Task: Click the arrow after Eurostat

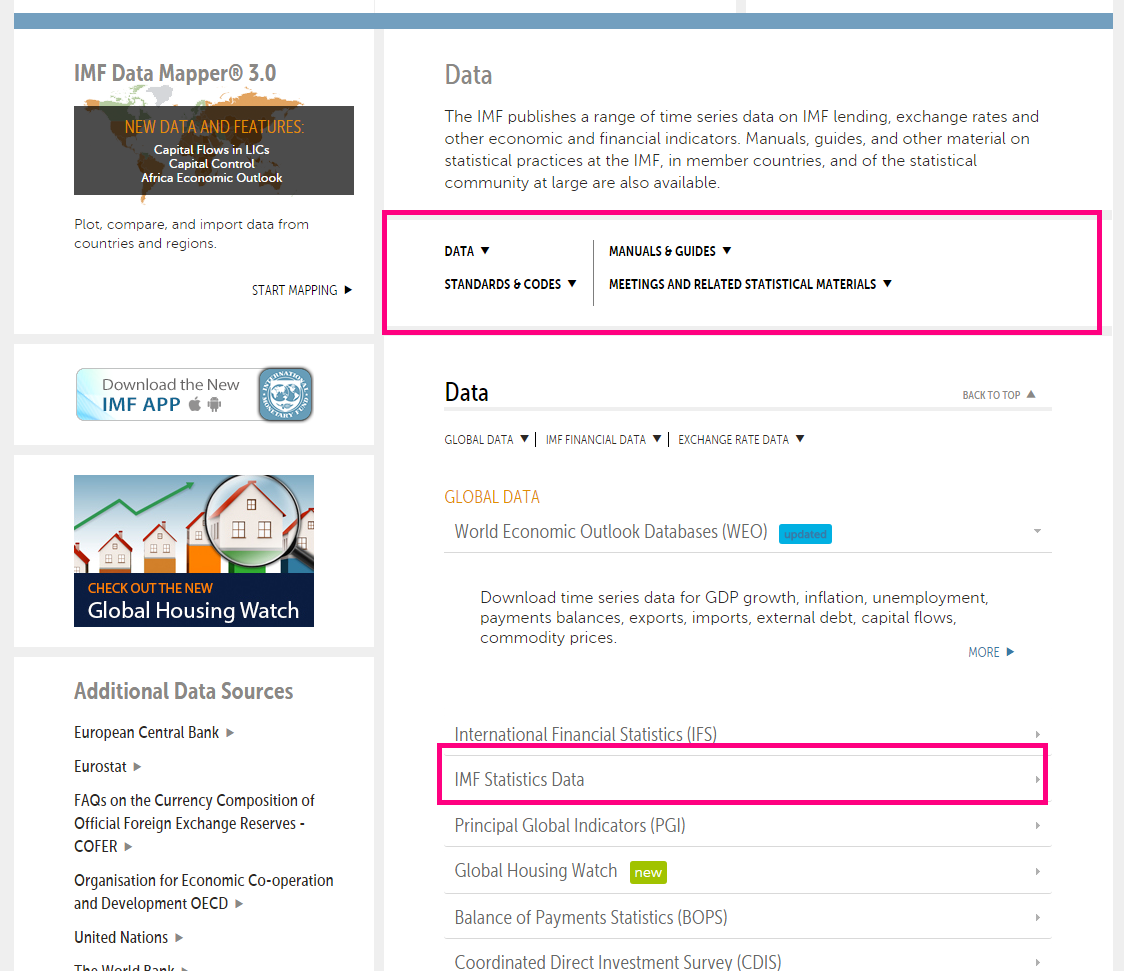Action: click(x=137, y=767)
